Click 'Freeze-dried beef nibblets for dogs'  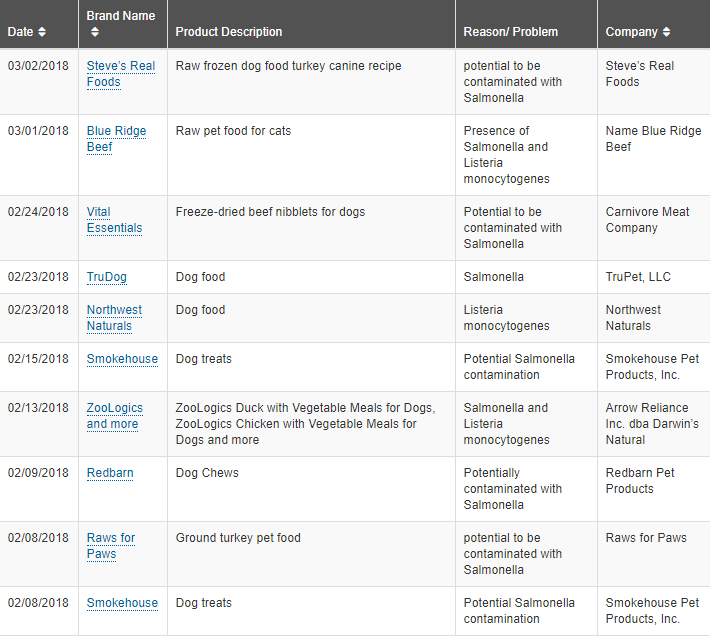coord(270,211)
